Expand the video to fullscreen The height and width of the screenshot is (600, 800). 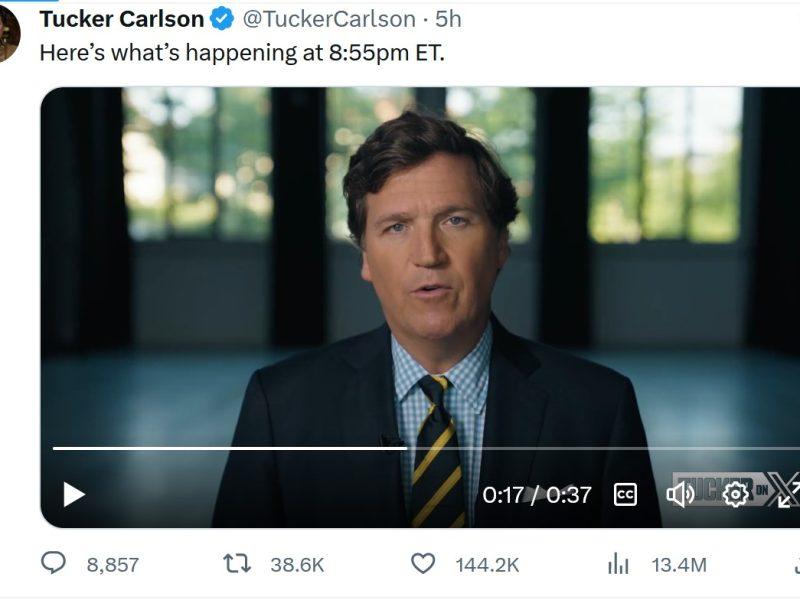tap(789, 494)
